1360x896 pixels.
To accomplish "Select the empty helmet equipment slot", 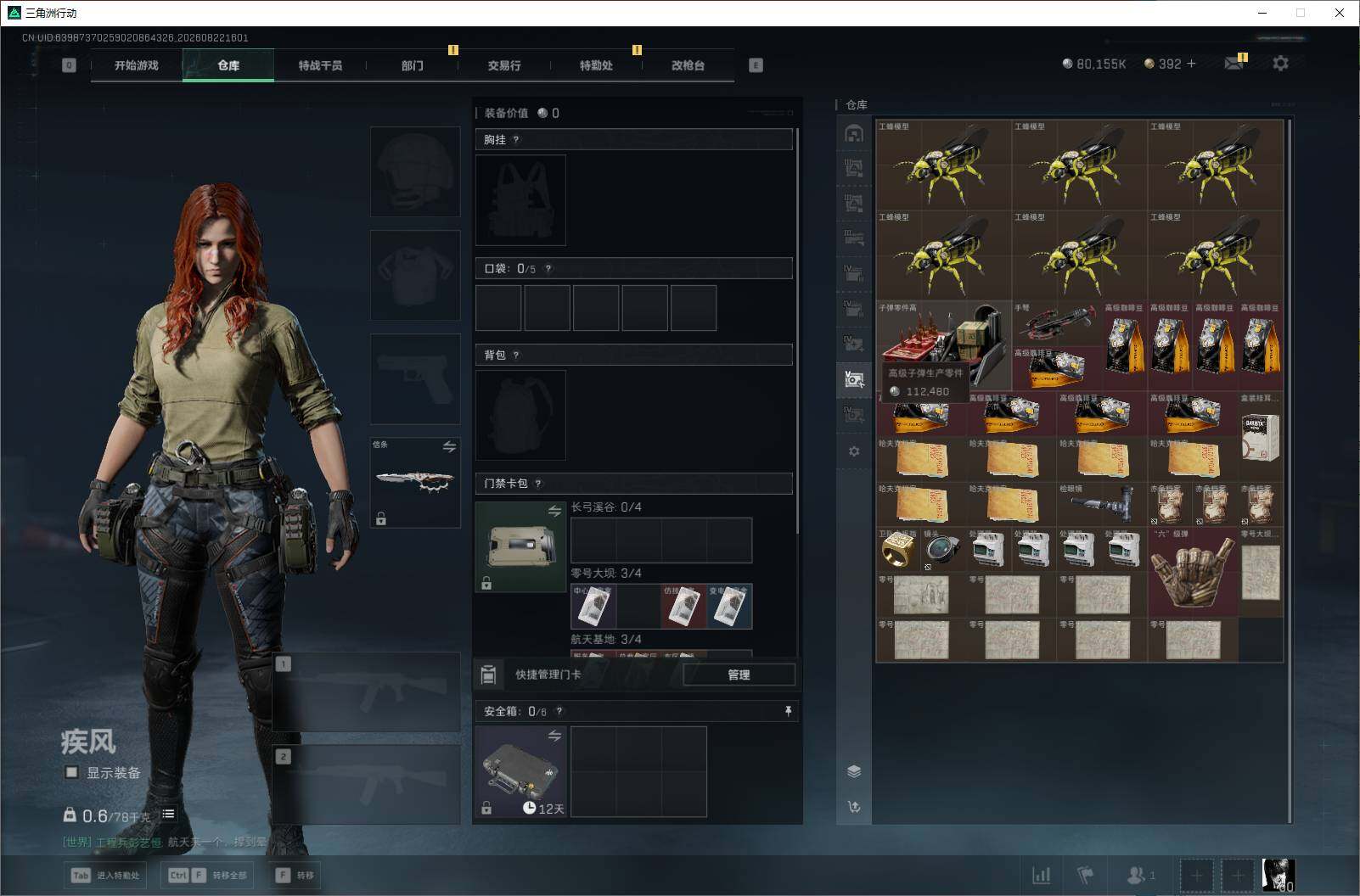I will pos(415,171).
